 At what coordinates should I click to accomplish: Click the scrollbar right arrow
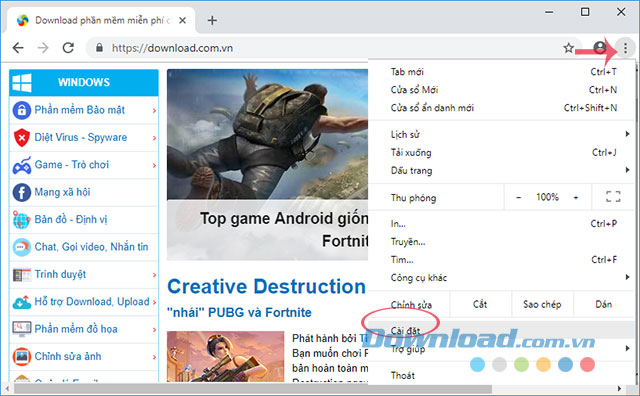click(619, 388)
